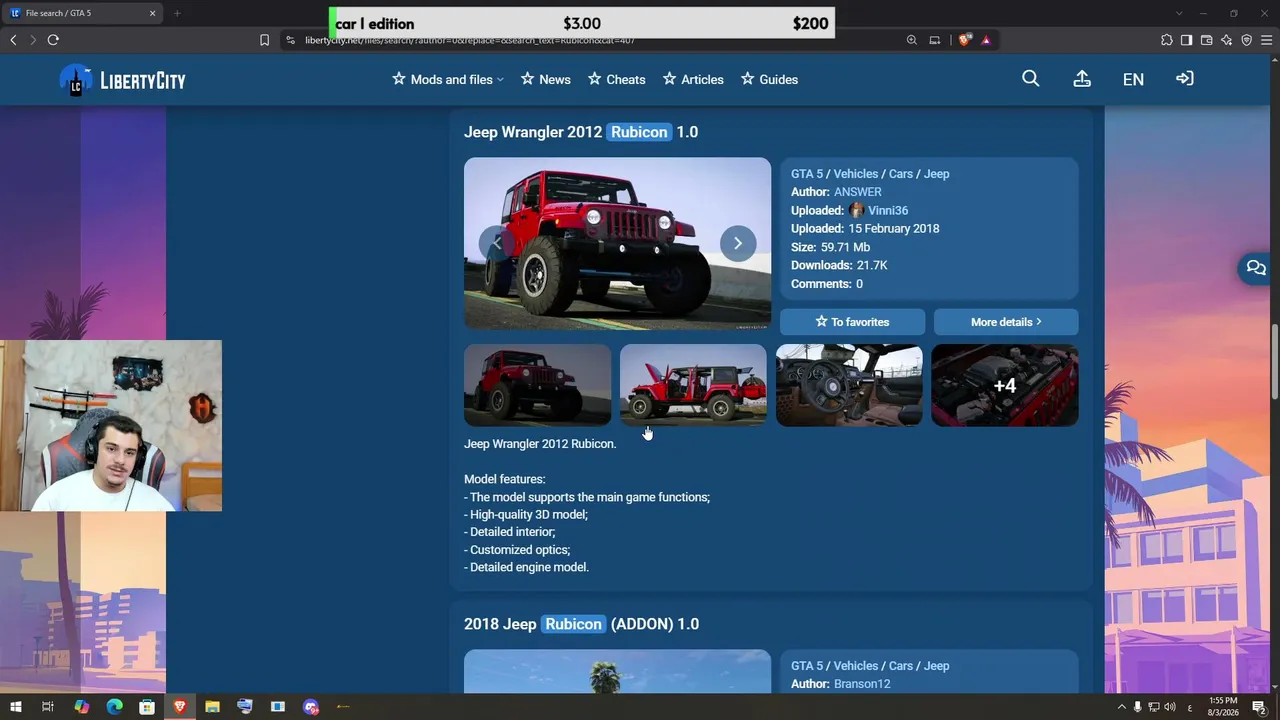1280x720 pixels.
Task: Open a new browser tab
Action: coord(177,13)
